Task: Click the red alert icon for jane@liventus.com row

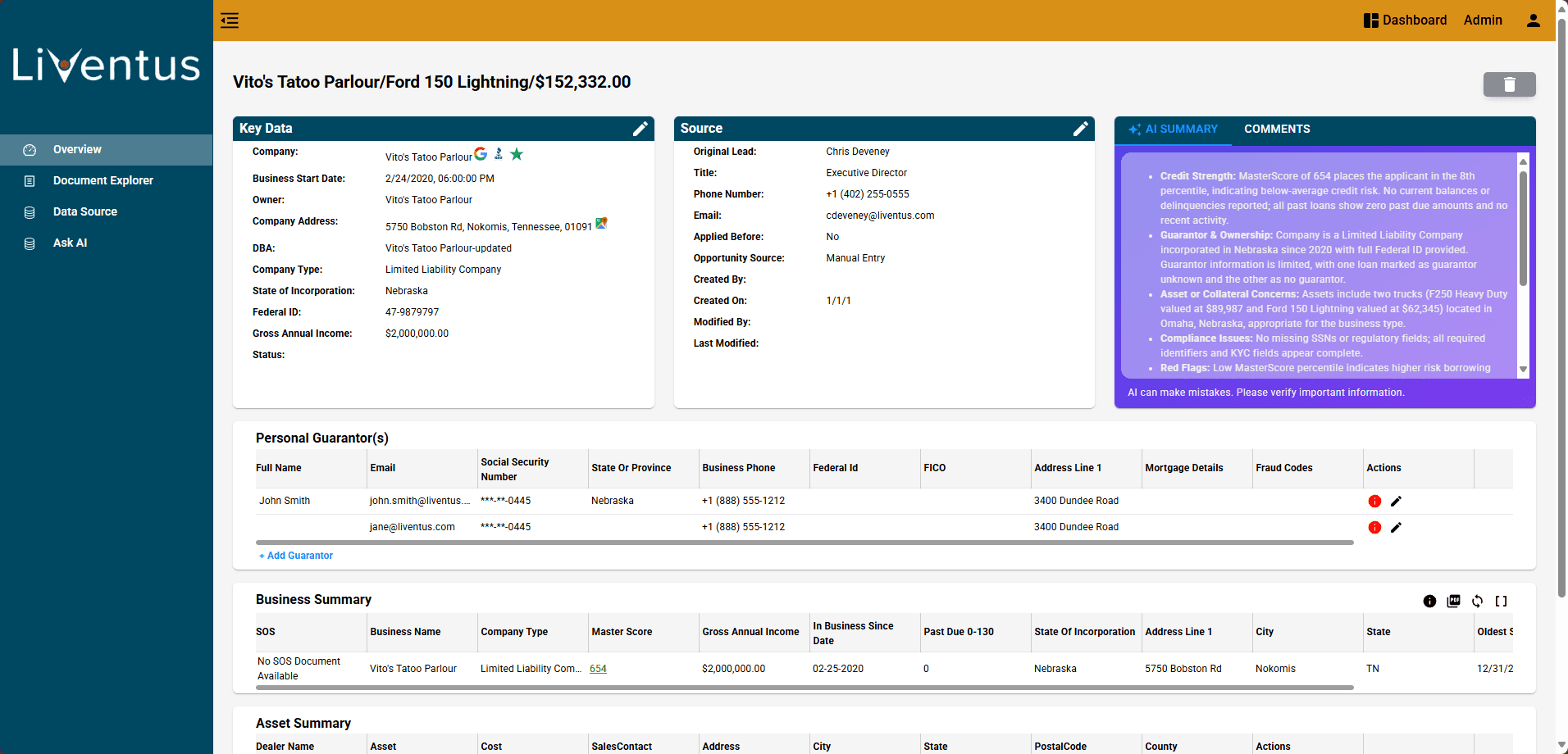Action: pos(1375,528)
